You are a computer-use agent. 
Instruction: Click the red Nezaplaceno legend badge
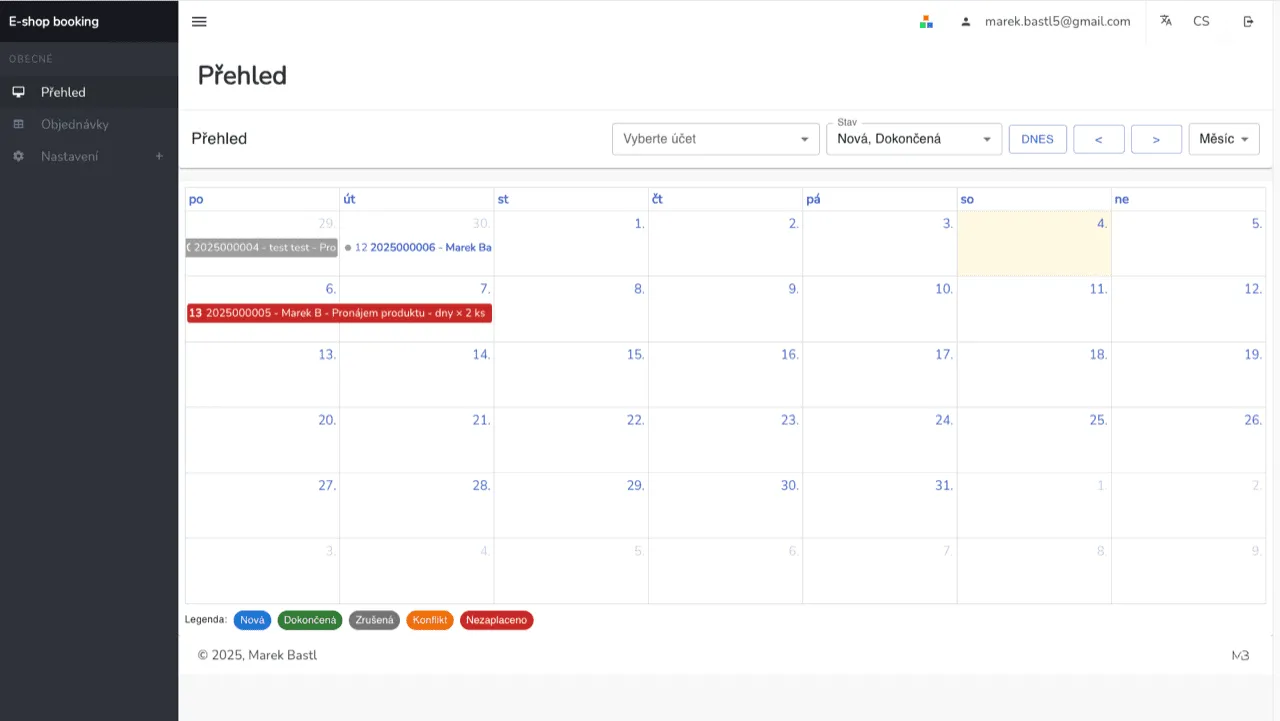click(496, 620)
